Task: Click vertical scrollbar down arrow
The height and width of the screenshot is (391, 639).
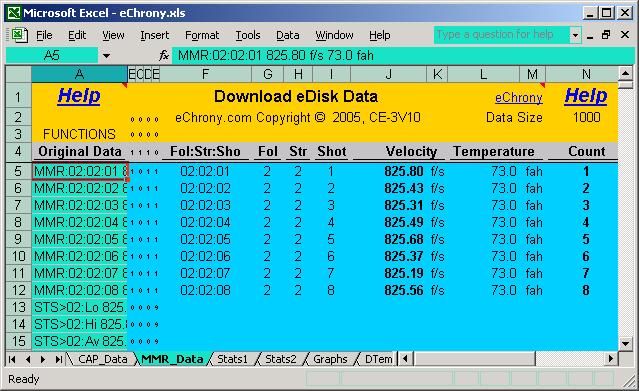Action: click(x=626, y=343)
